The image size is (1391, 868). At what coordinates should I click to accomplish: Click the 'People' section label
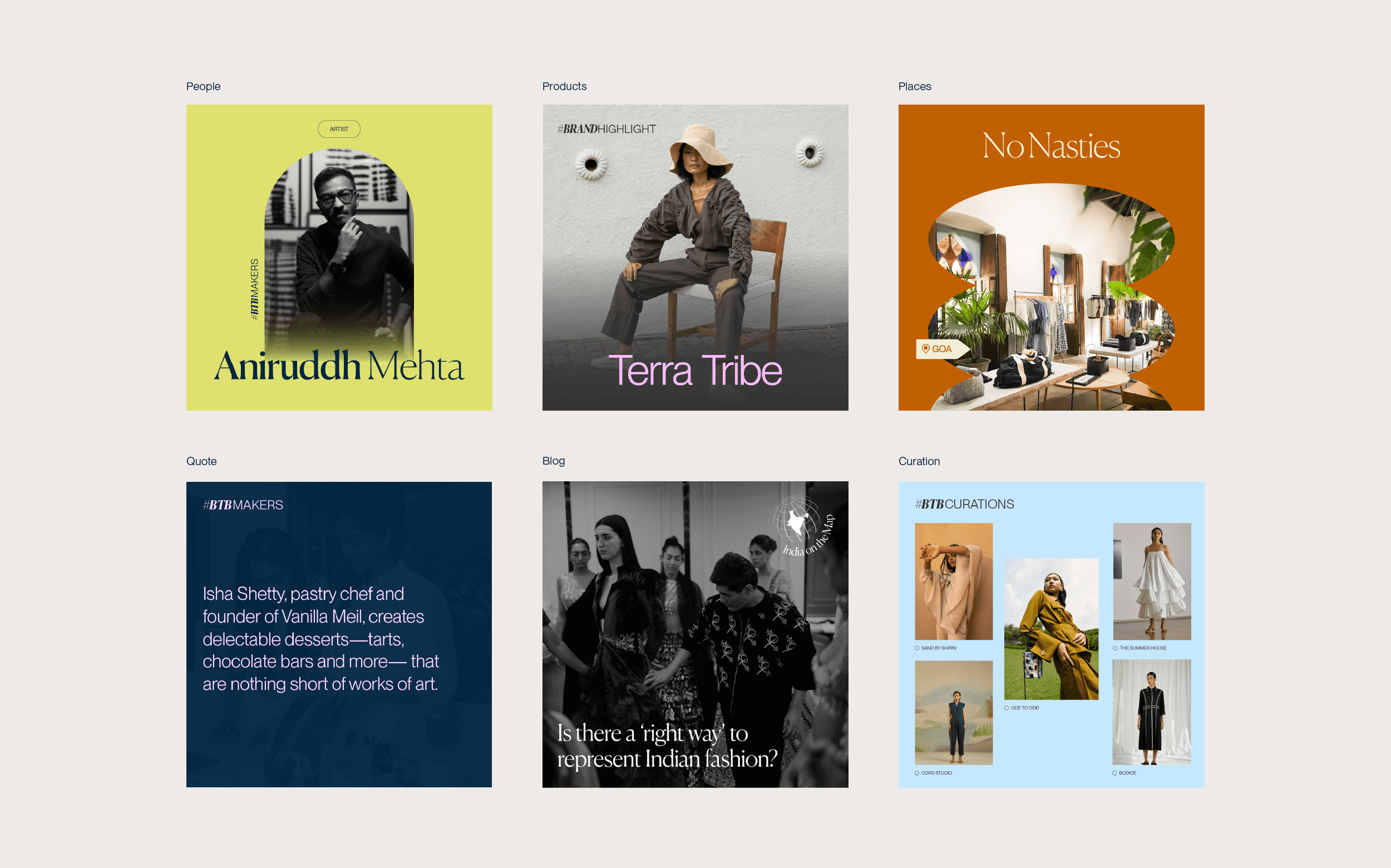203,87
